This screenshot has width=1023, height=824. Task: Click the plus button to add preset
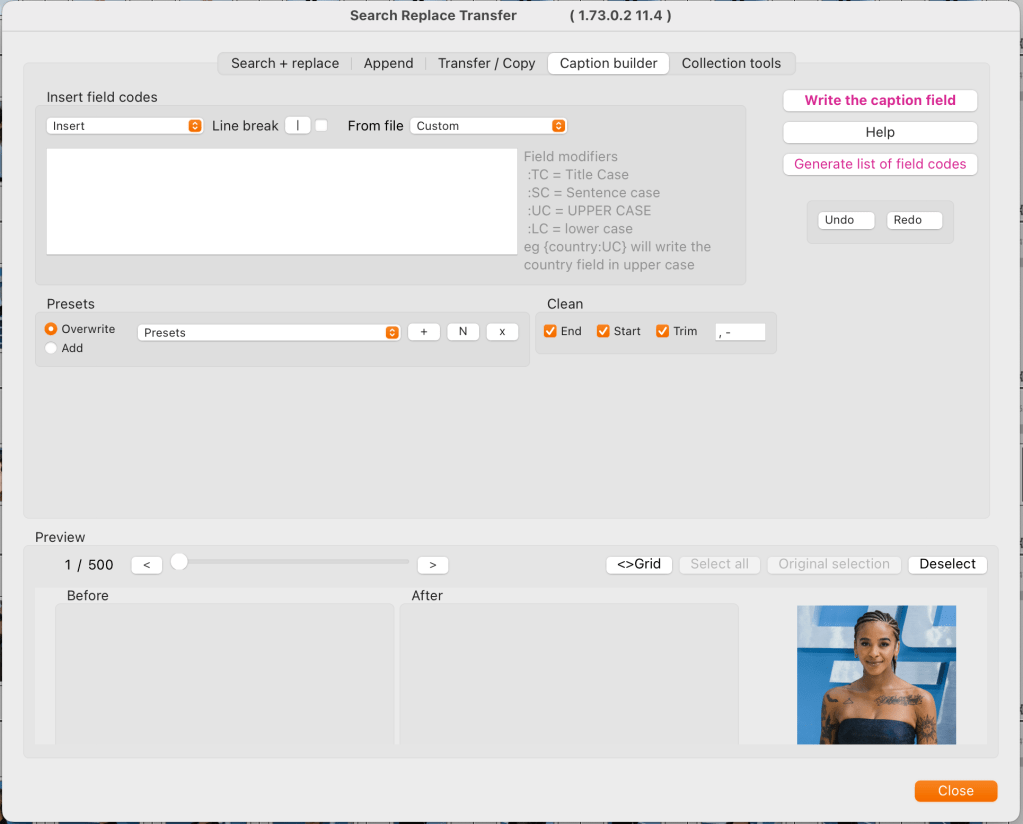(x=424, y=332)
